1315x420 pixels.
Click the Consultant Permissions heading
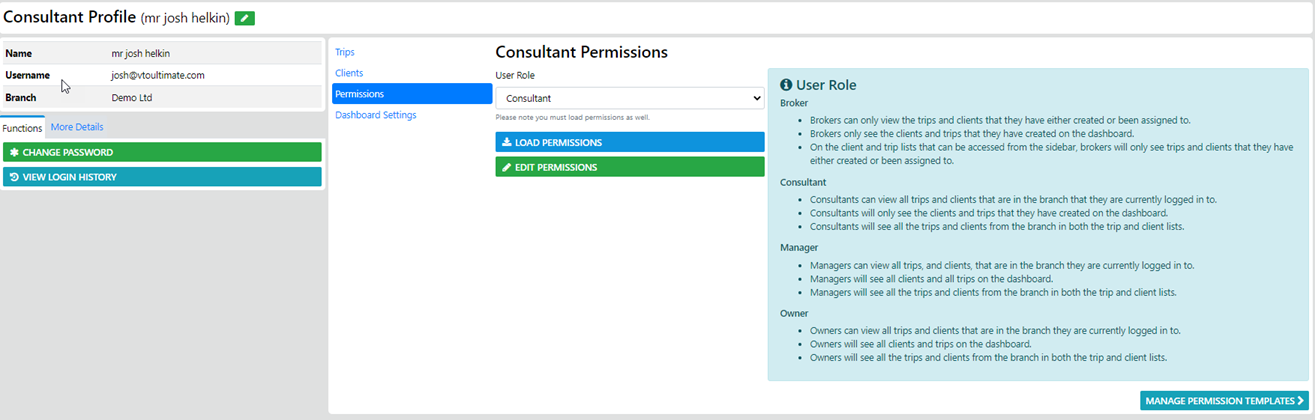(x=581, y=53)
